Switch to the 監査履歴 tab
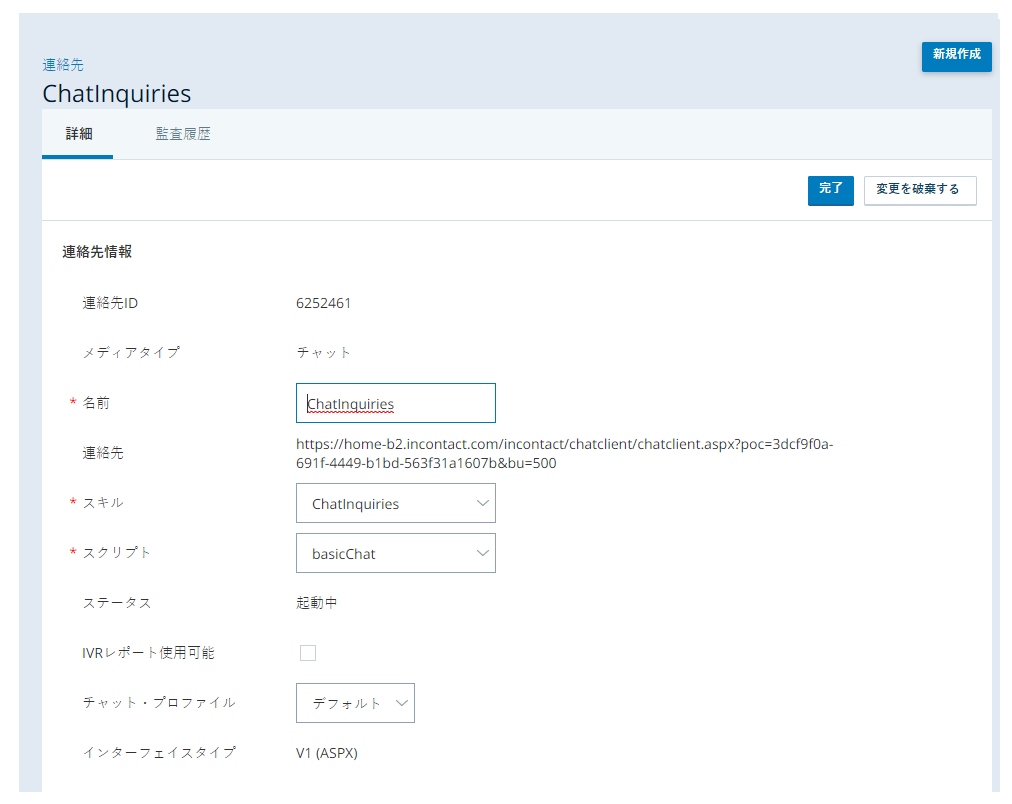1012x804 pixels. point(183,134)
